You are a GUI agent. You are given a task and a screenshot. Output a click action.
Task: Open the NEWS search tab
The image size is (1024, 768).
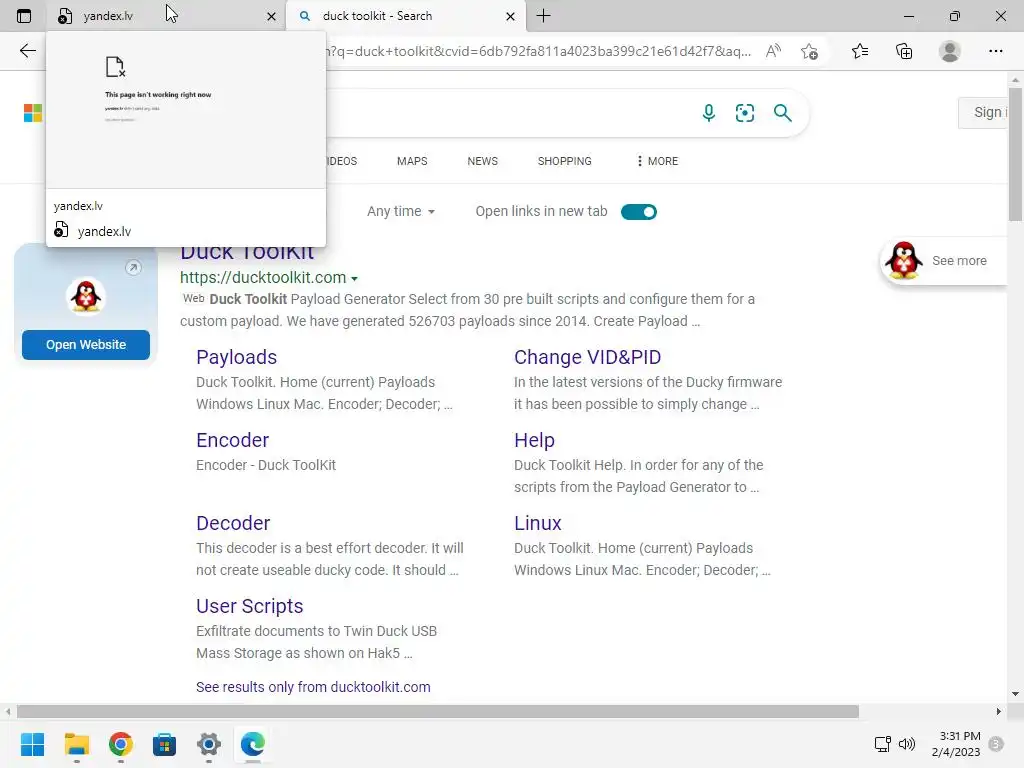(483, 161)
